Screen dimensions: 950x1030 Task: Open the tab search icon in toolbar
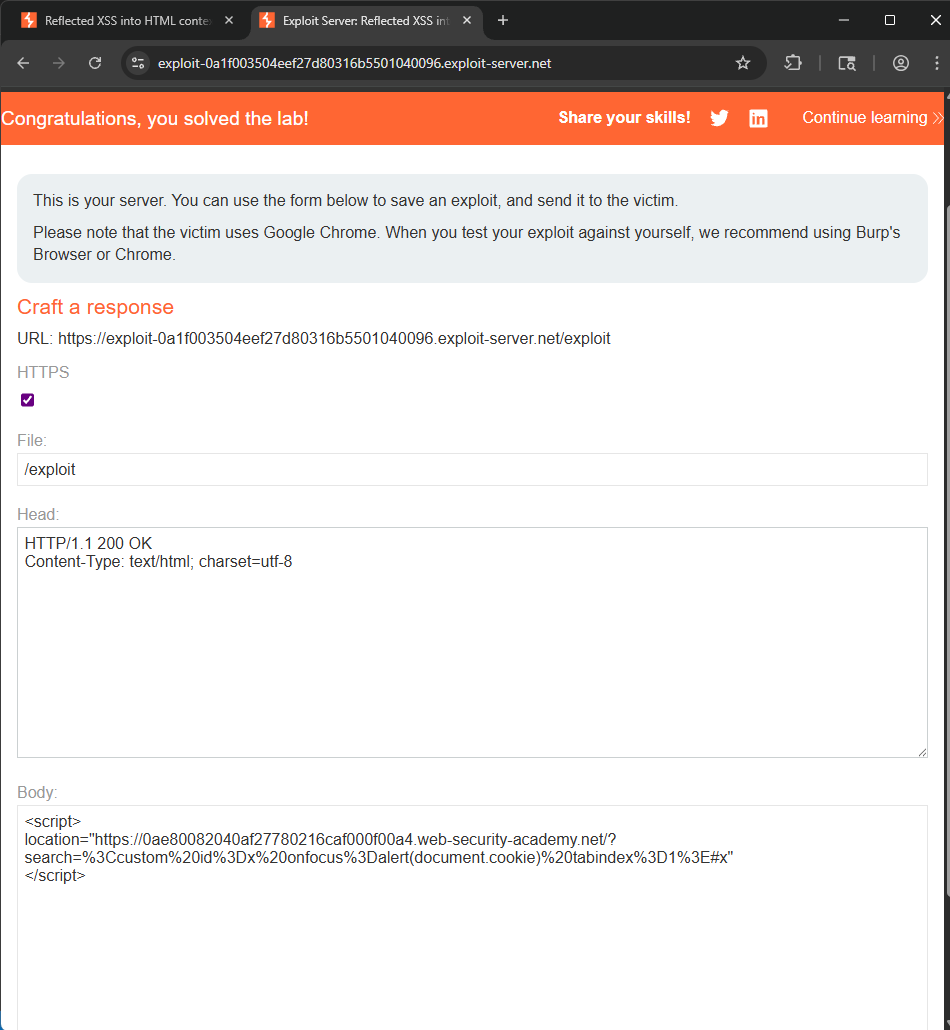pyautogui.click(x=847, y=63)
